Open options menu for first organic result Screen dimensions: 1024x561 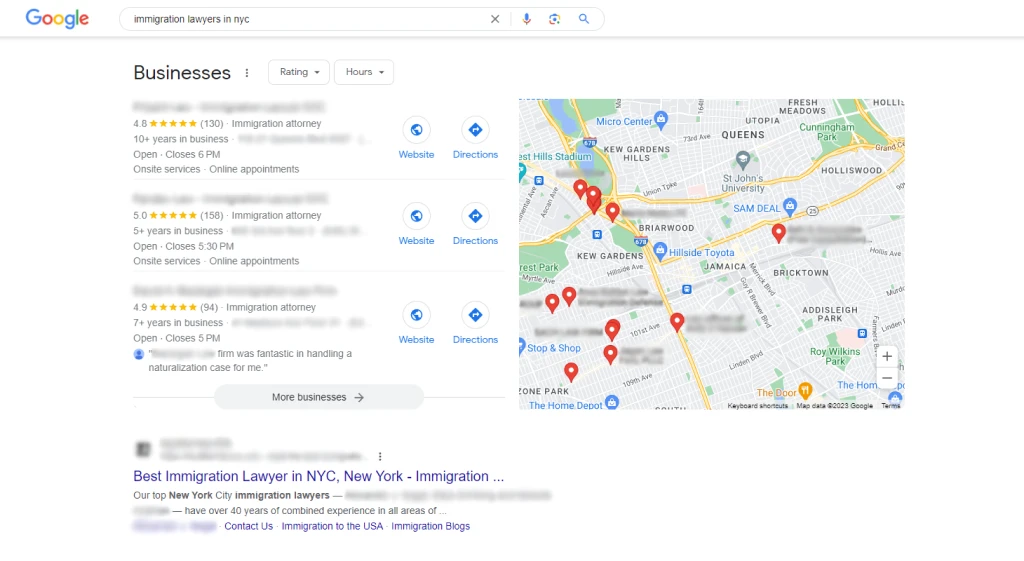[380, 457]
